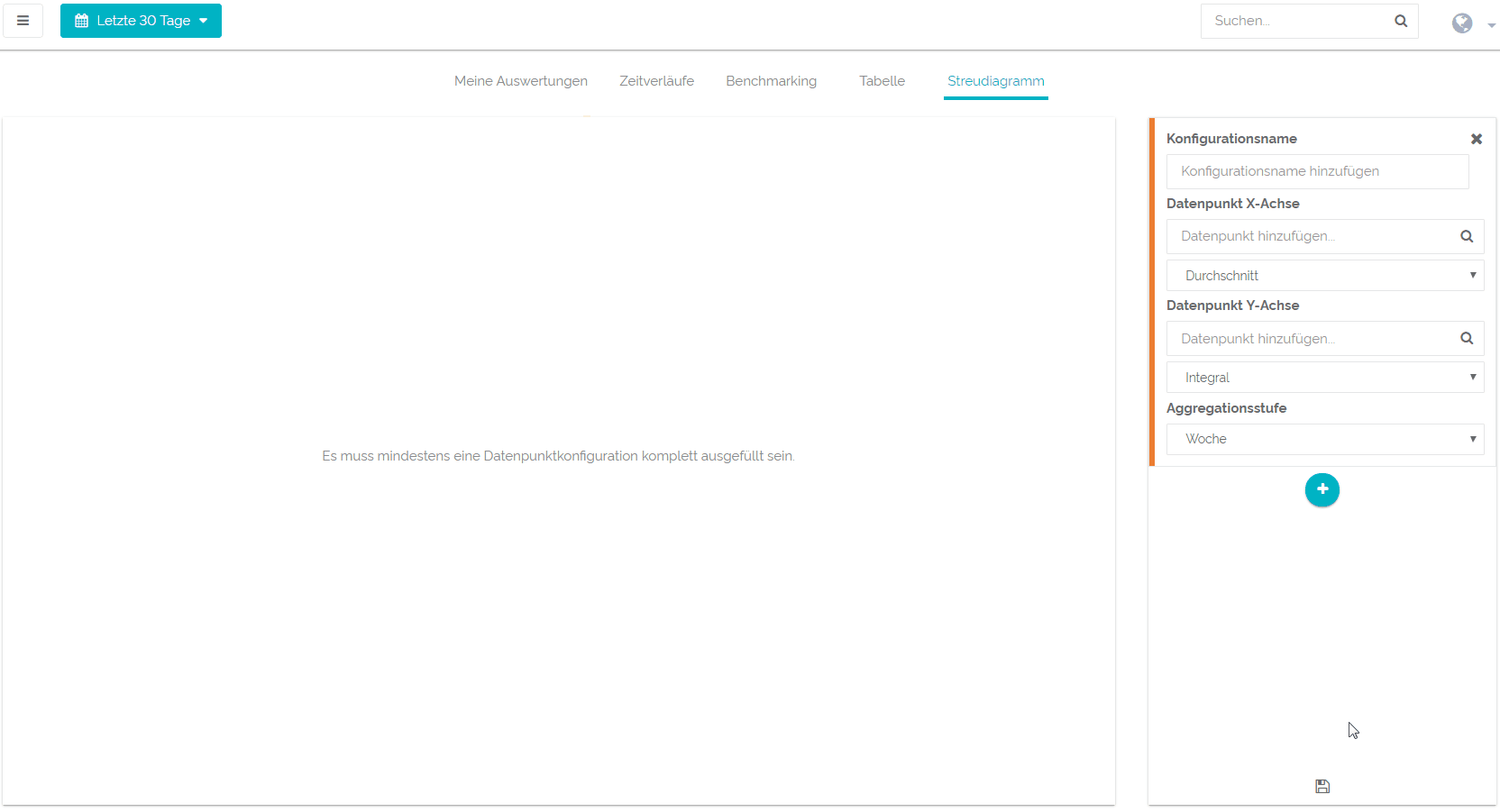Click the search magnifier icon in top bar

coord(1401,21)
